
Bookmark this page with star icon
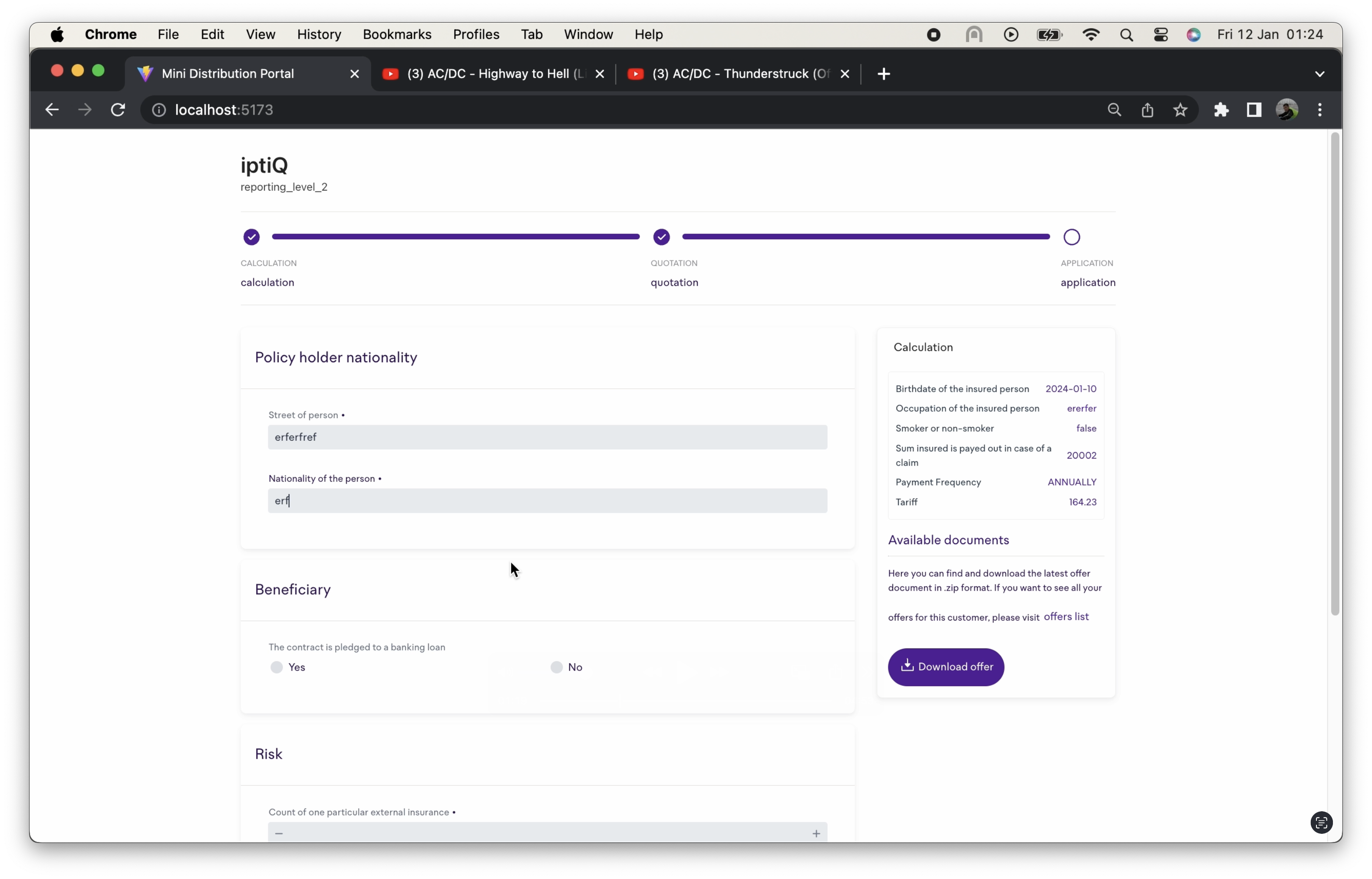click(1181, 109)
